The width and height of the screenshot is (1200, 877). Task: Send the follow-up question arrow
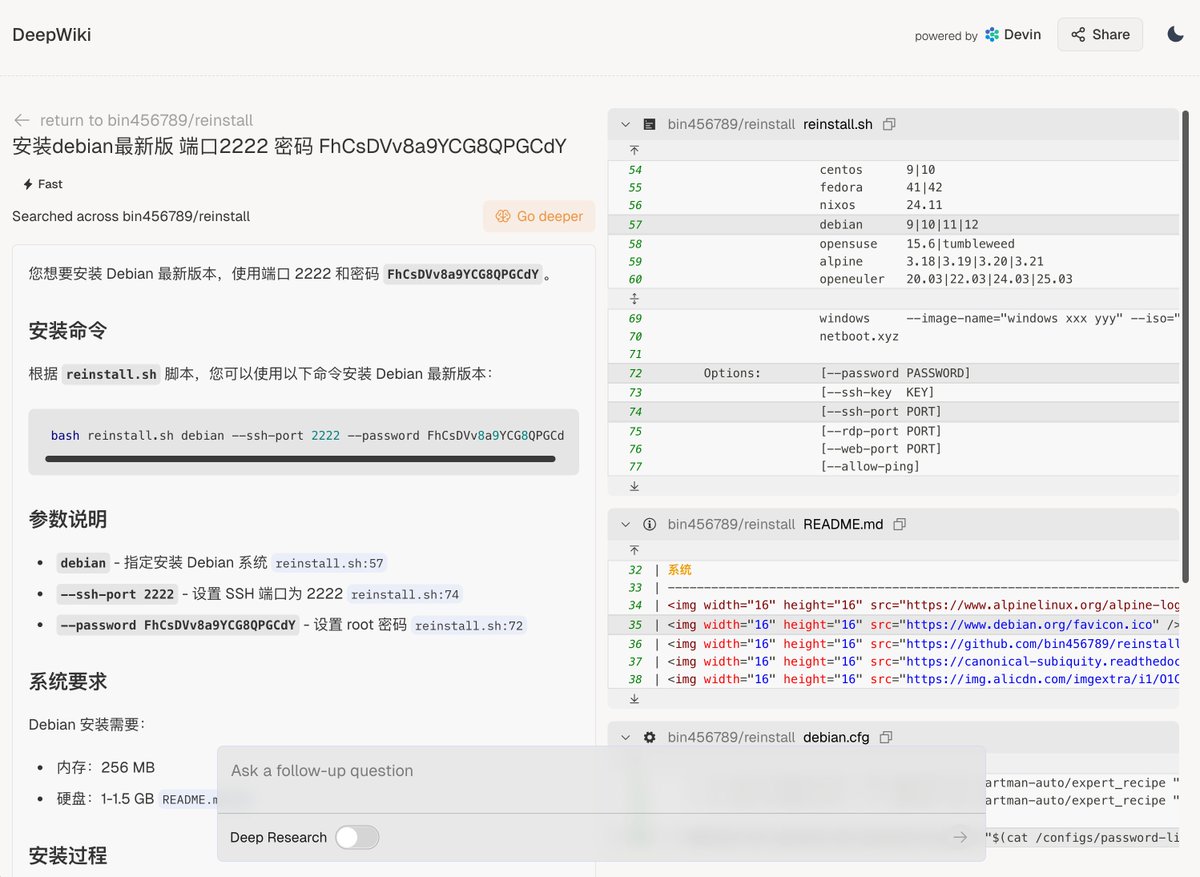pos(960,837)
